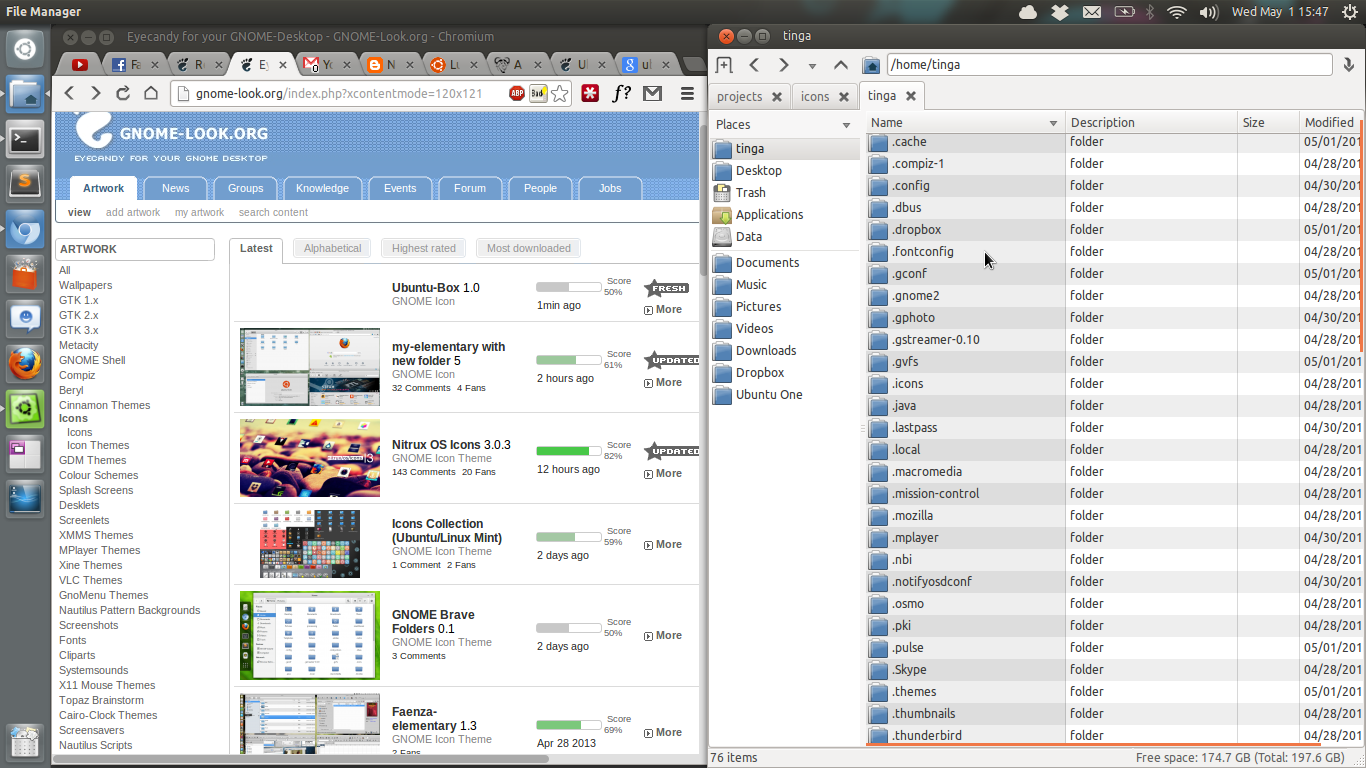Open the Adblock Plus extension icon
The height and width of the screenshot is (768, 1366).
pyautogui.click(x=517, y=94)
